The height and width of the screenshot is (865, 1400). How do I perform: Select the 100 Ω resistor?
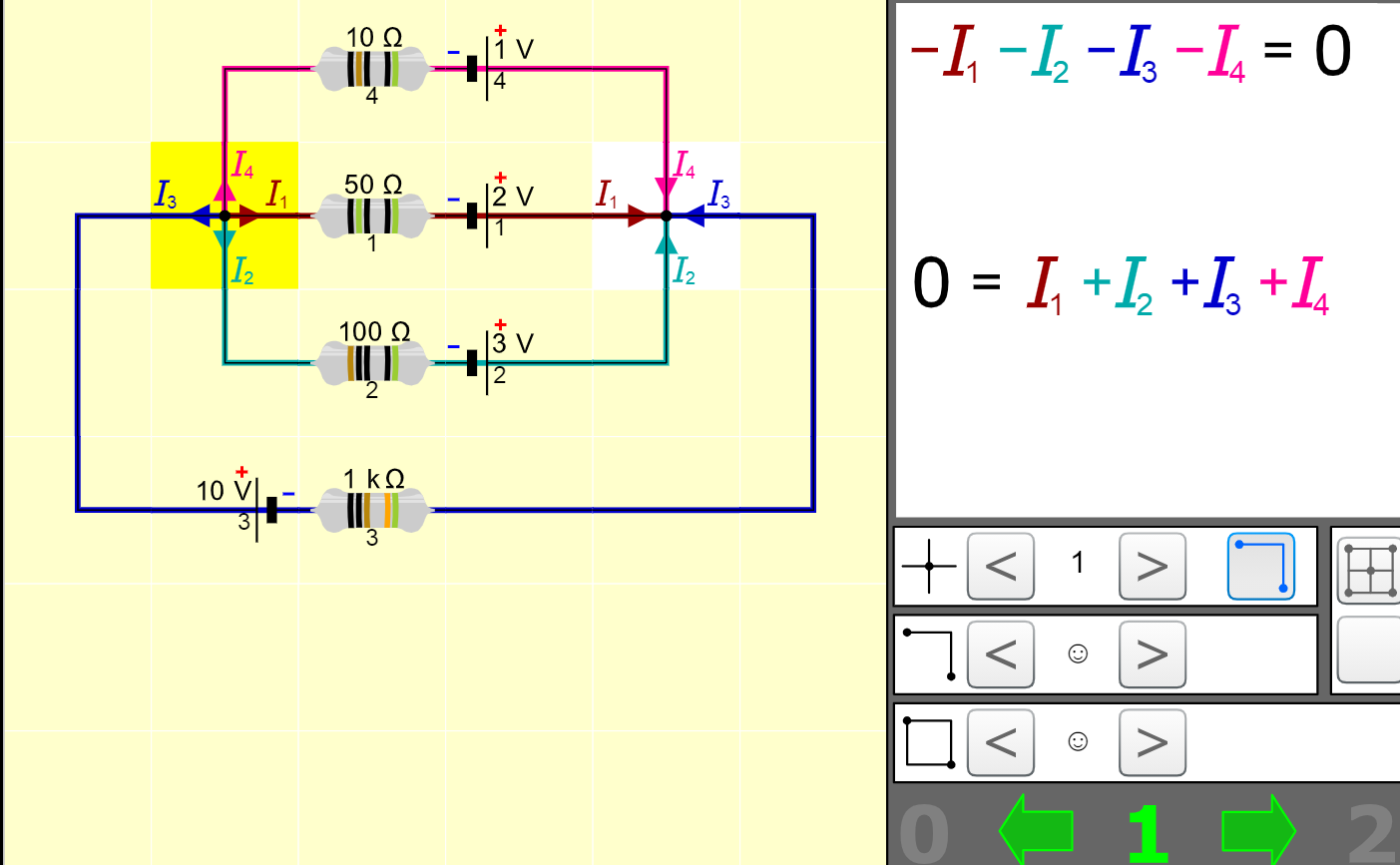[372, 362]
